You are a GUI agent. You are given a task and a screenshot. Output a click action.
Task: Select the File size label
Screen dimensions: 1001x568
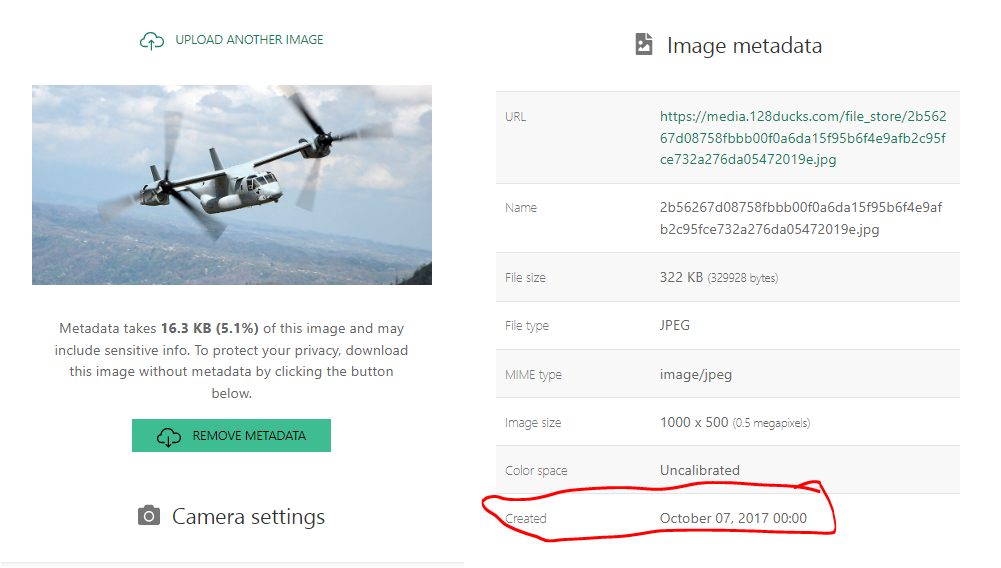coord(525,278)
